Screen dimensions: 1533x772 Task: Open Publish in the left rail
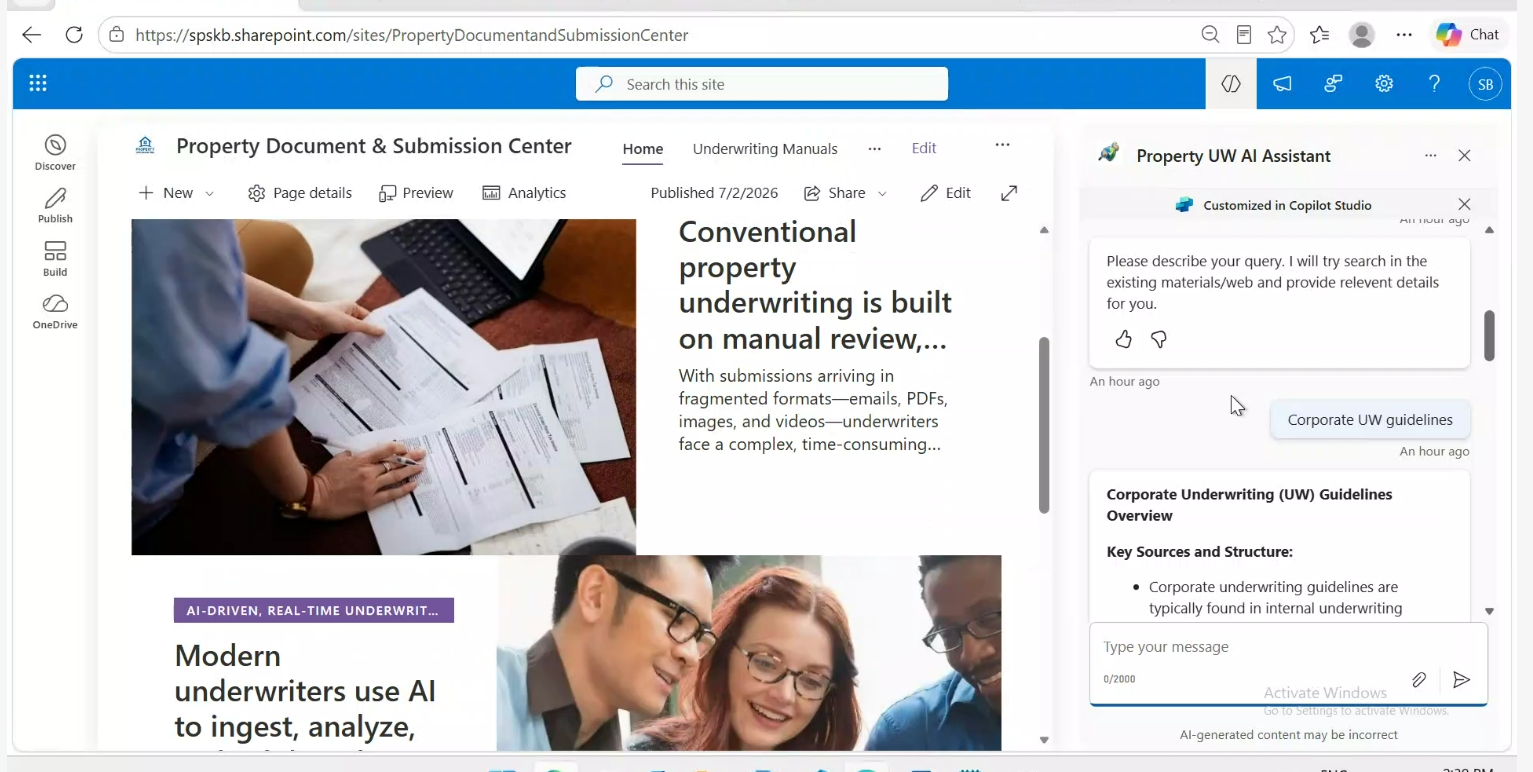click(55, 206)
